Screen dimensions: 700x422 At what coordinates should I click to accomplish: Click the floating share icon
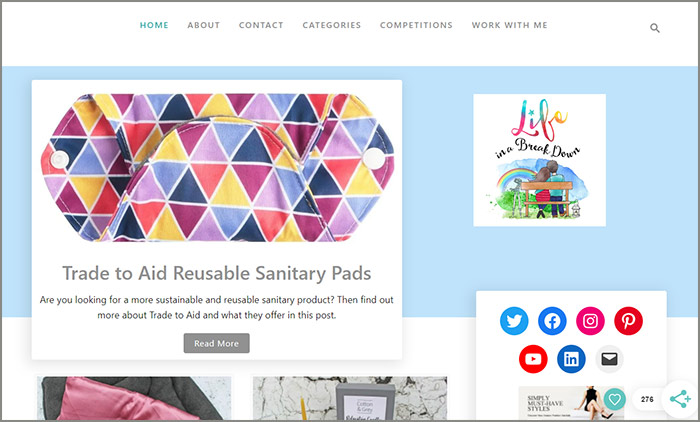(x=680, y=399)
